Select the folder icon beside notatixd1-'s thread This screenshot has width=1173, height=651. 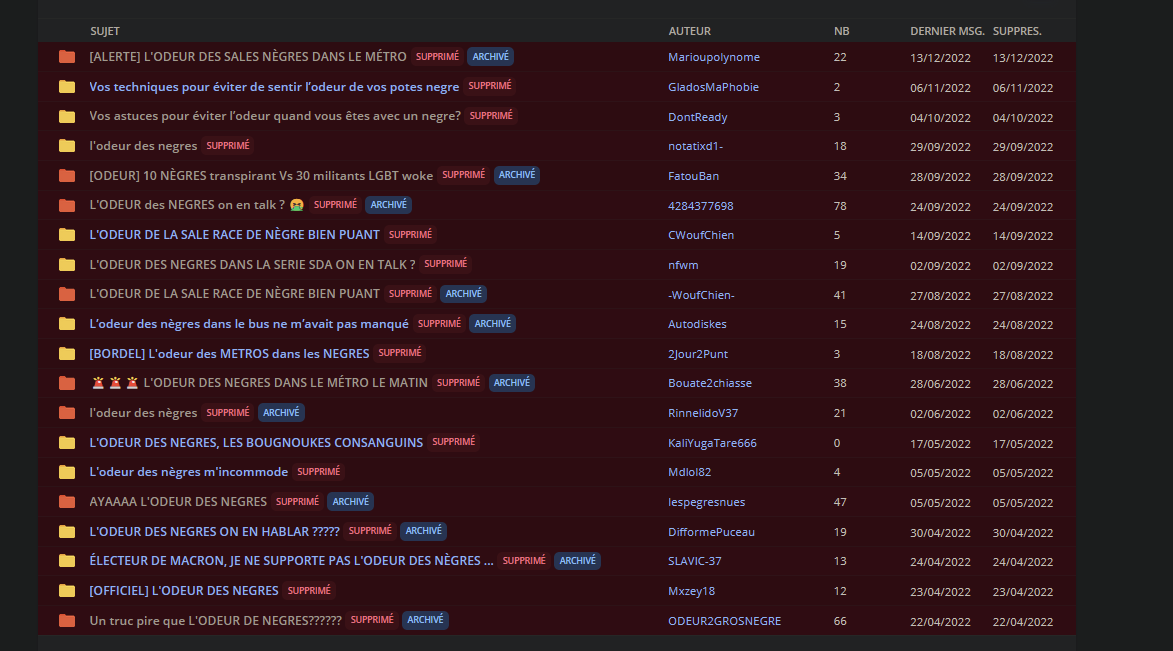67,146
